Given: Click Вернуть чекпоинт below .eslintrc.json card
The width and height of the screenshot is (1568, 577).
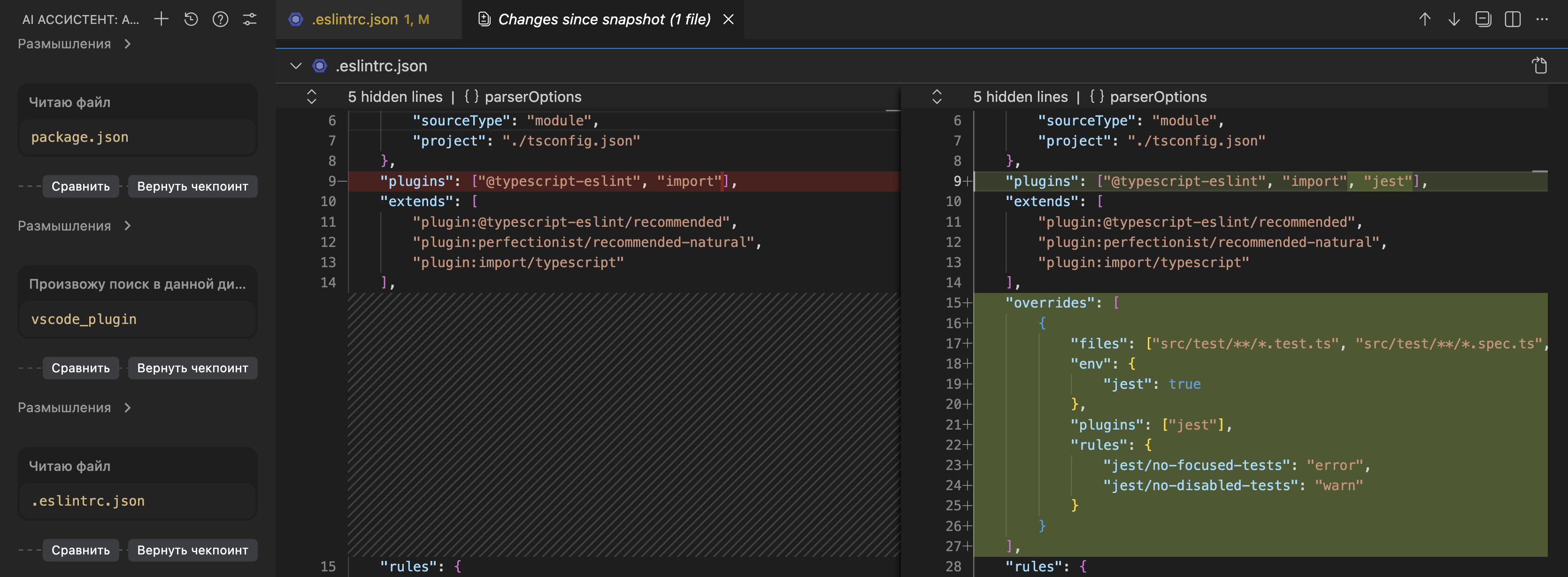Looking at the screenshot, I should pos(192,550).
